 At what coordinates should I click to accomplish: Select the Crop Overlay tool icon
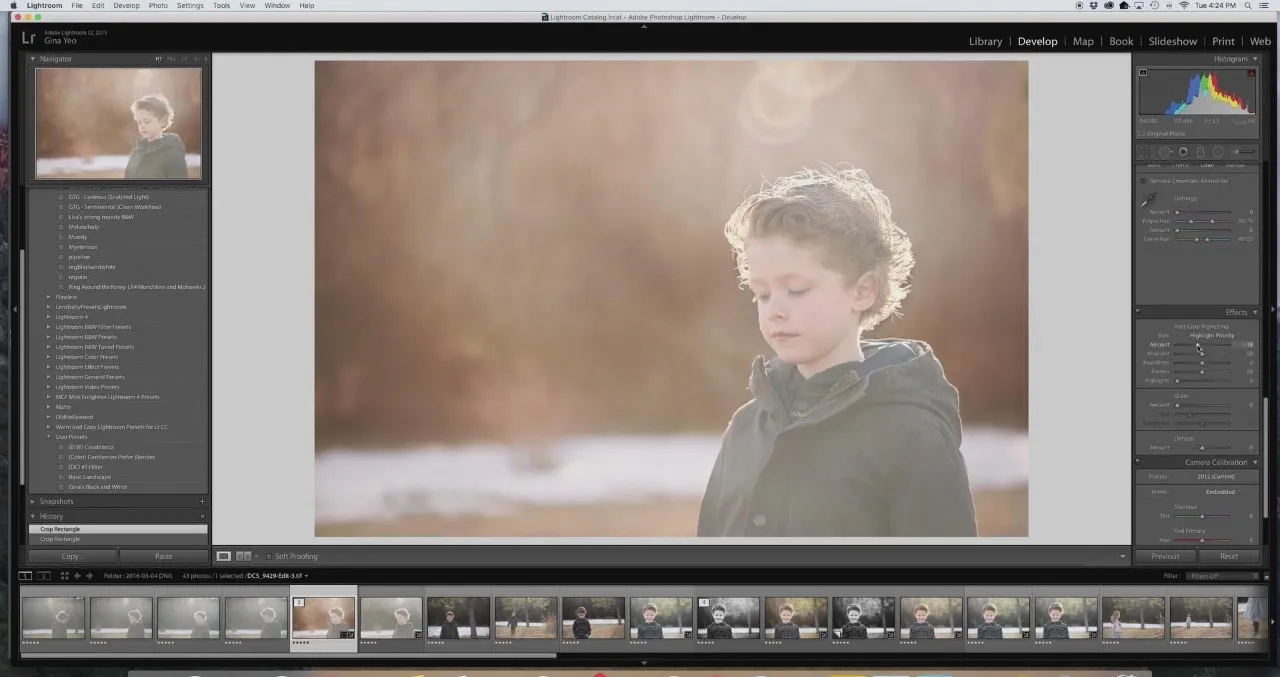click(x=1146, y=152)
